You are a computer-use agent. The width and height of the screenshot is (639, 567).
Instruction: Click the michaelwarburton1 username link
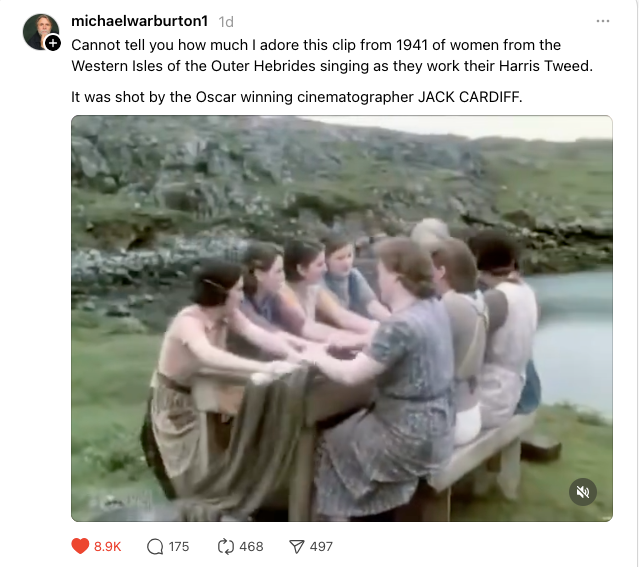pos(140,21)
